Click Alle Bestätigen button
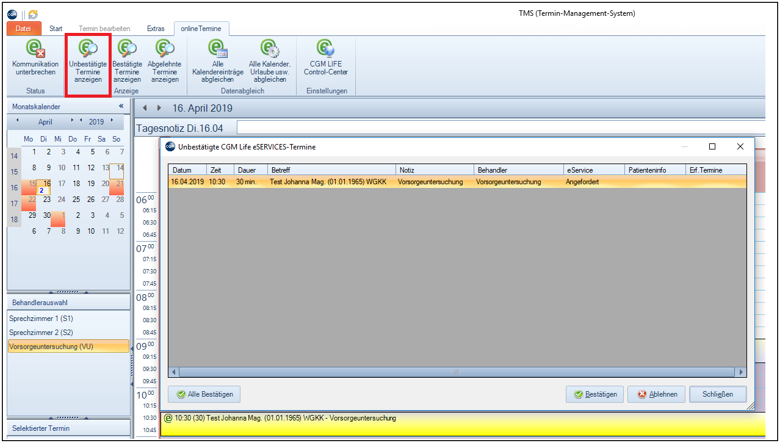This screenshot has height=443, width=780. coord(204,394)
